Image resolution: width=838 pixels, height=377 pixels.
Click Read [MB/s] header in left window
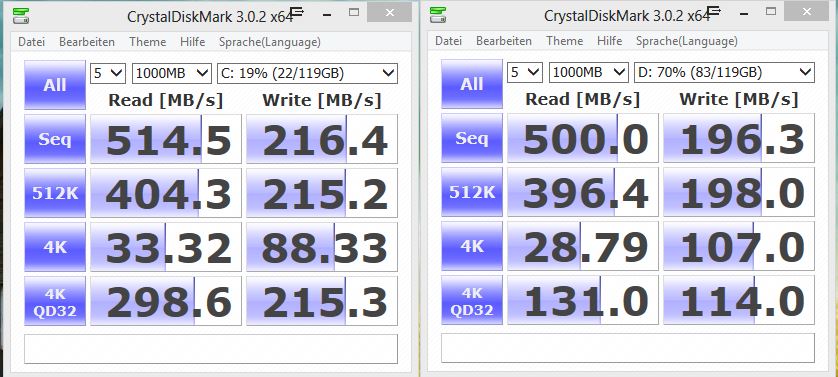pyautogui.click(x=165, y=100)
